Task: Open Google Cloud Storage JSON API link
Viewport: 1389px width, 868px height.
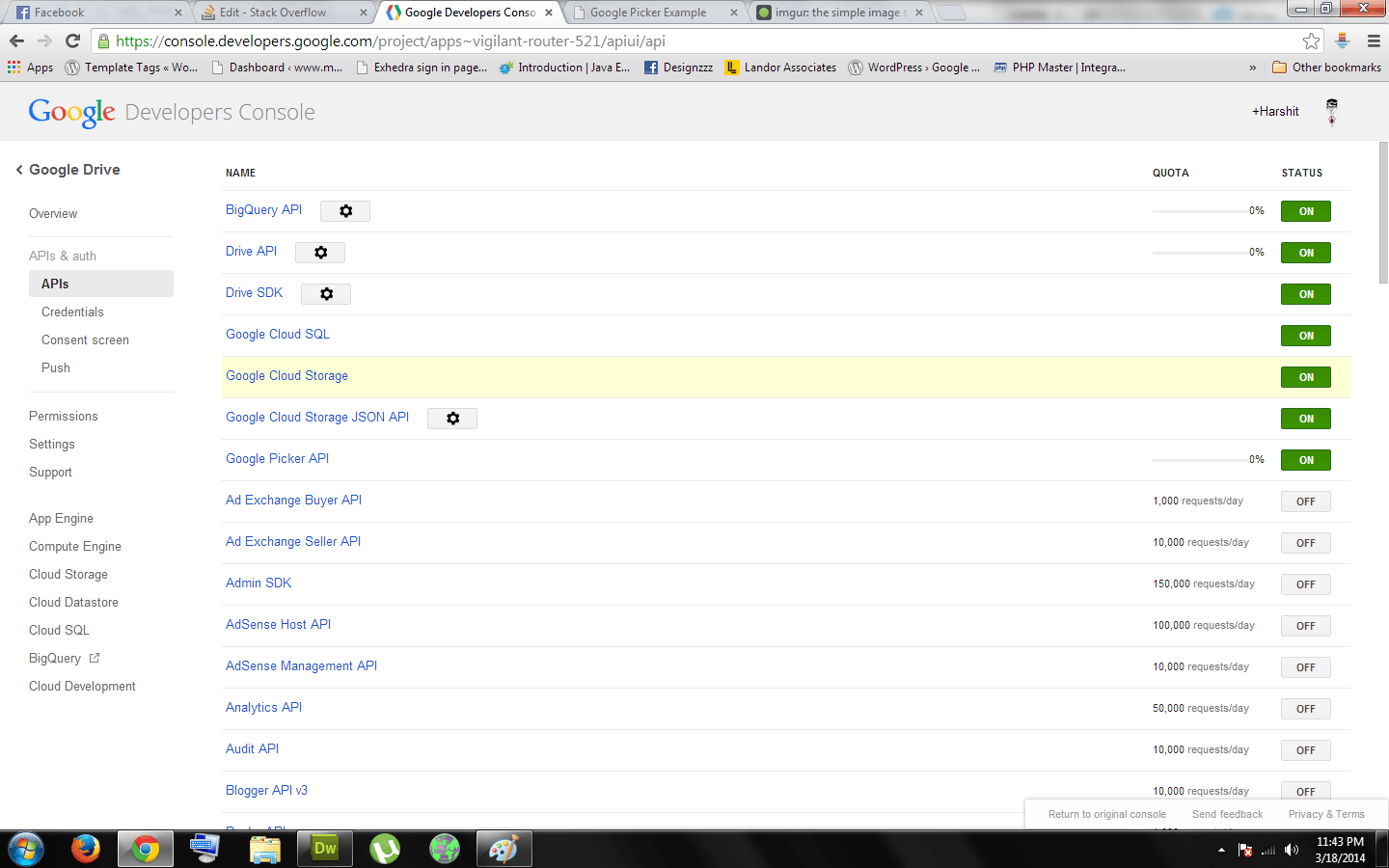Action: (x=317, y=417)
